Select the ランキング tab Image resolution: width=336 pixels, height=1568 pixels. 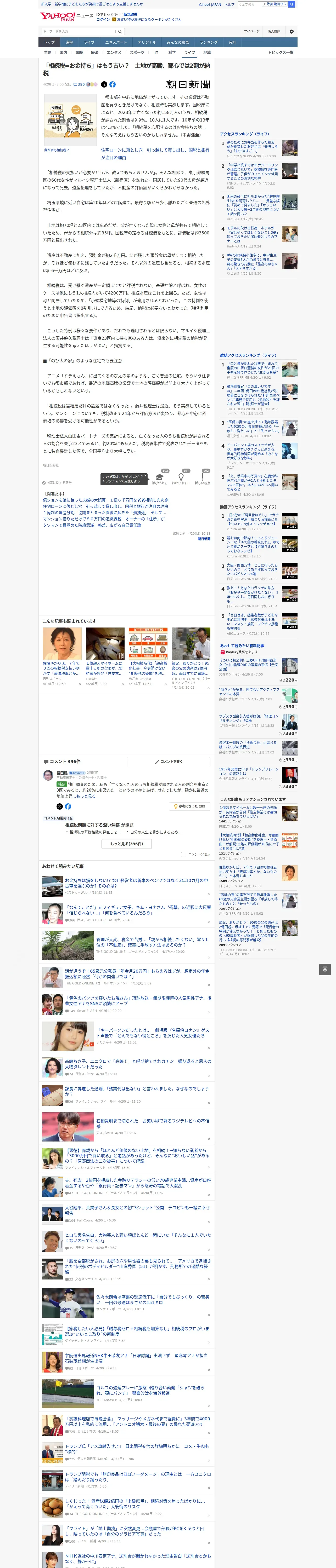[209, 43]
